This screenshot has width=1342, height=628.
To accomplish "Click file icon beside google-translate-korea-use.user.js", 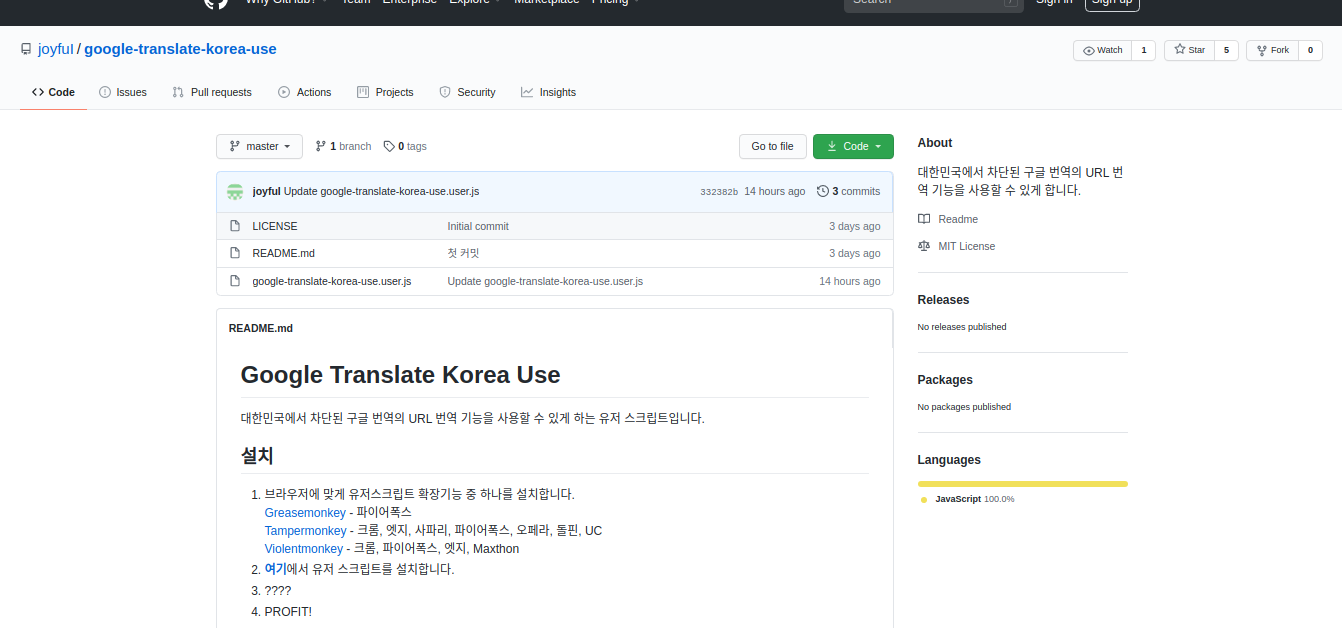I will (235, 281).
